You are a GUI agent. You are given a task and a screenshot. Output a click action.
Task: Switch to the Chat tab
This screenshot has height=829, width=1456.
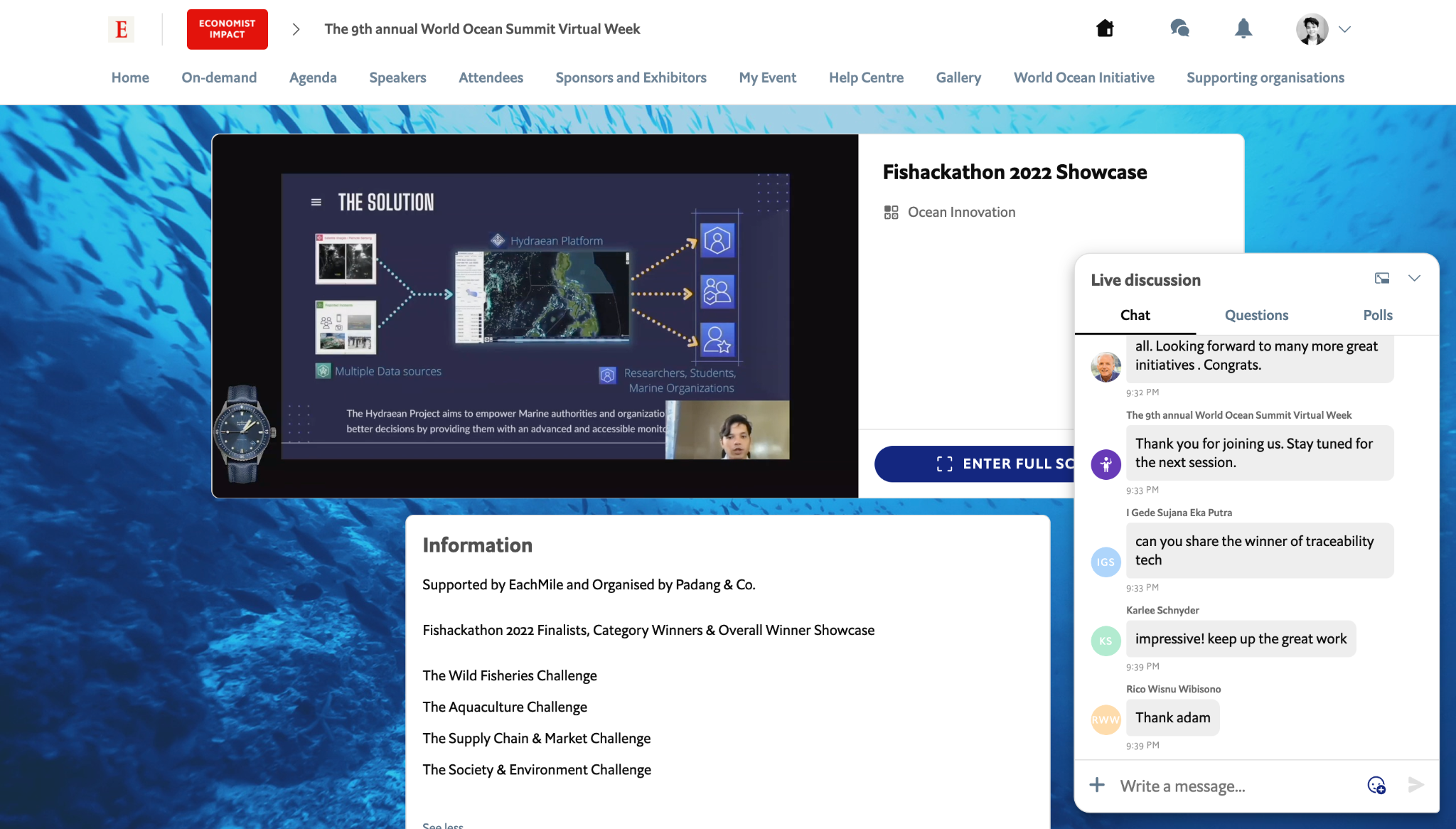click(x=1135, y=315)
